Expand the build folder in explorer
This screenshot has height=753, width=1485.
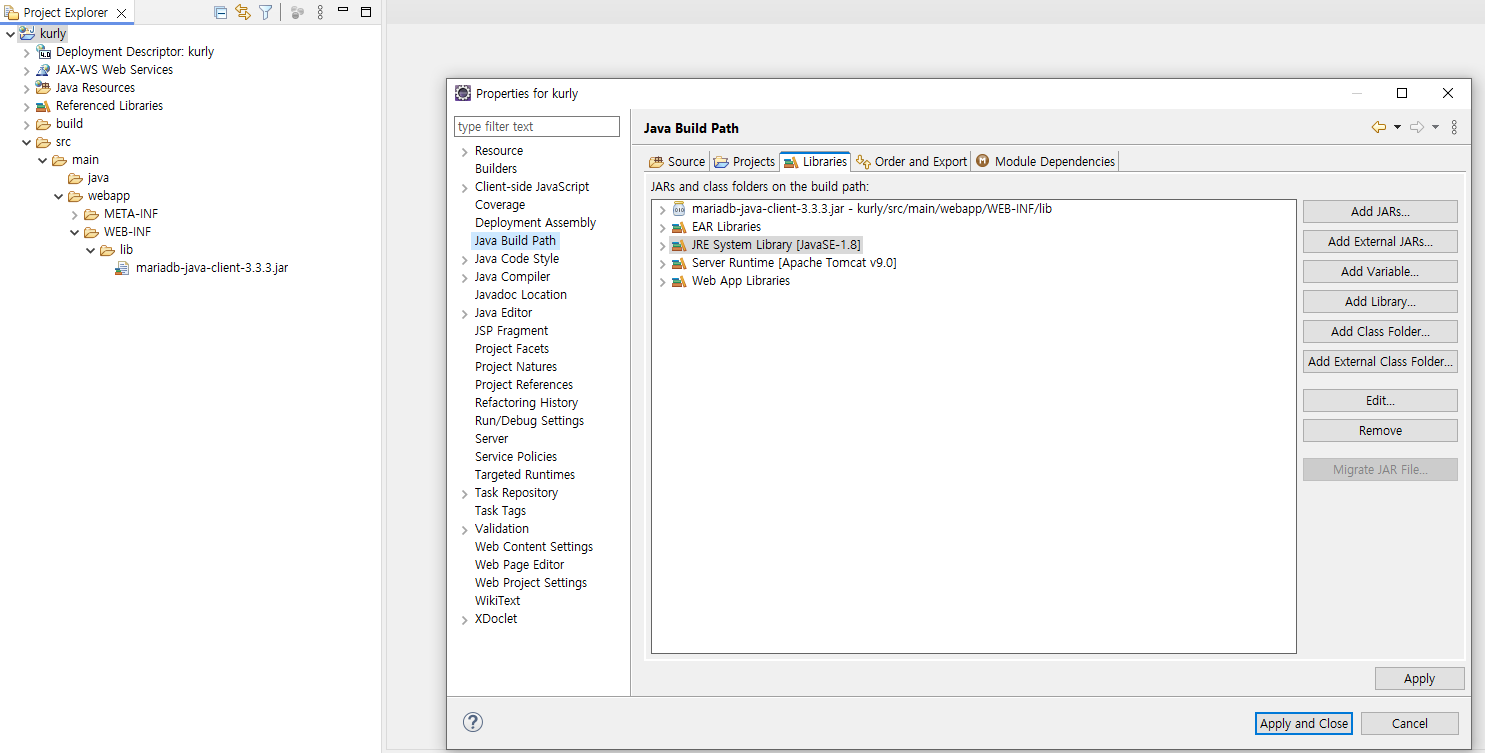27,124
